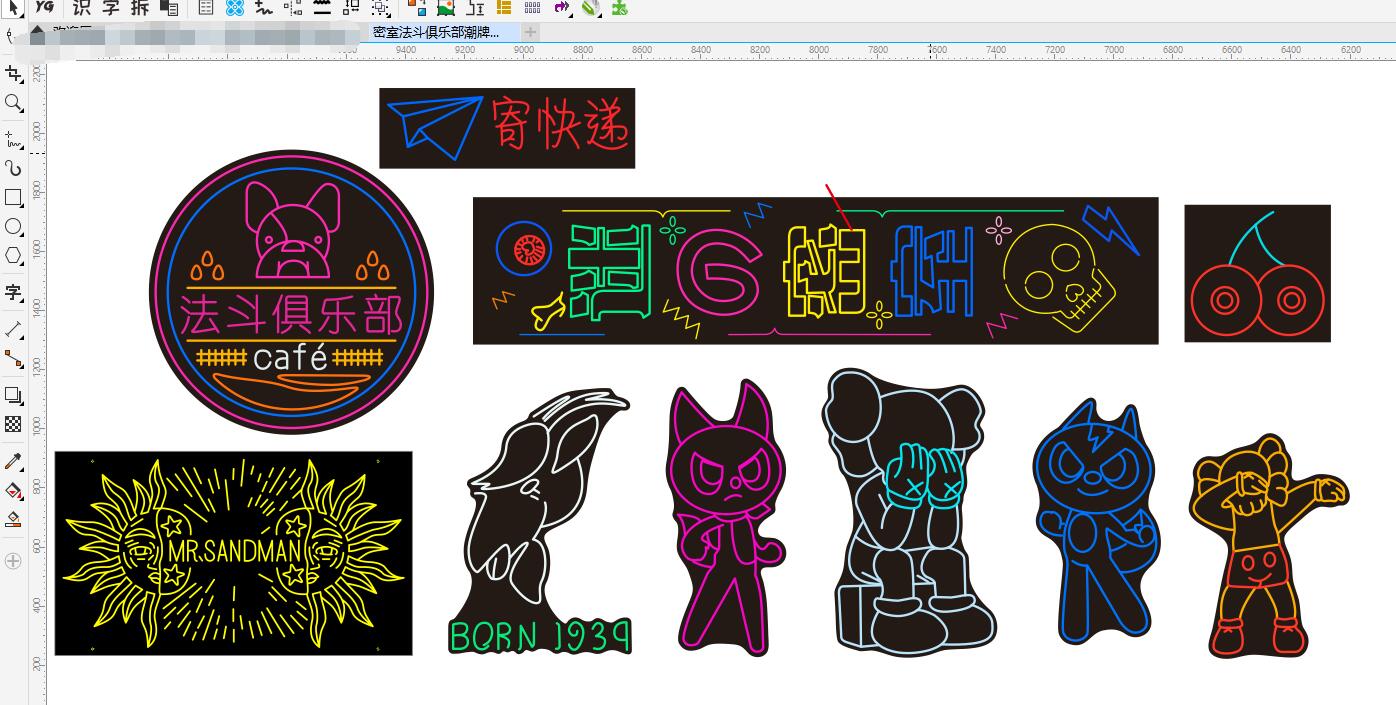Click the orange and blue squares icon

(x=417, y=7)
